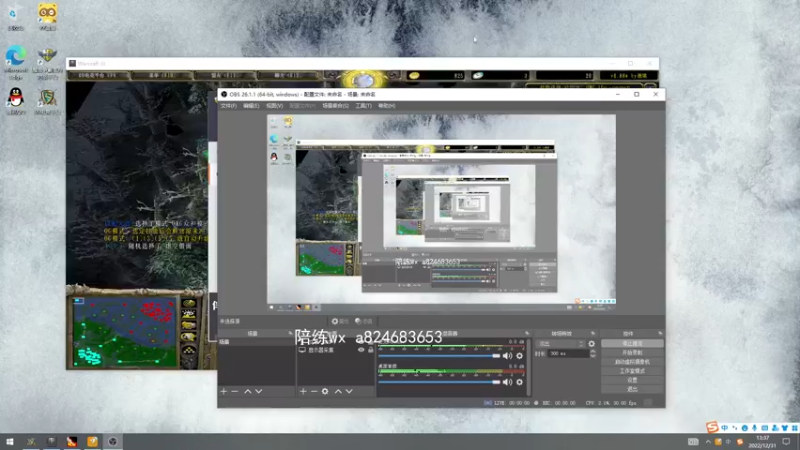This screenshot has width=800, height=450.
Task: Open the notification center in taskbar
Action: [786, 442]
